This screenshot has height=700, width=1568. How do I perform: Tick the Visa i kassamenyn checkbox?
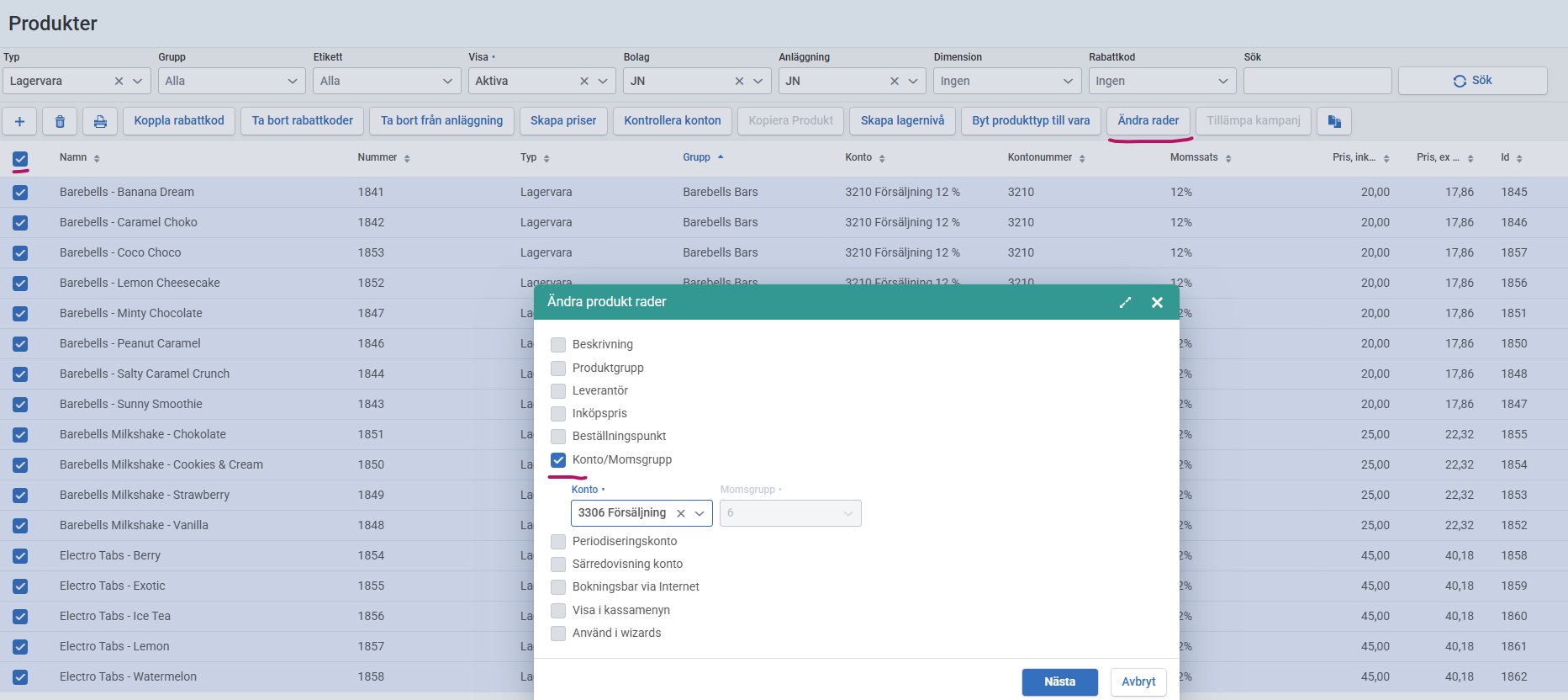click(x=558, y=610)
